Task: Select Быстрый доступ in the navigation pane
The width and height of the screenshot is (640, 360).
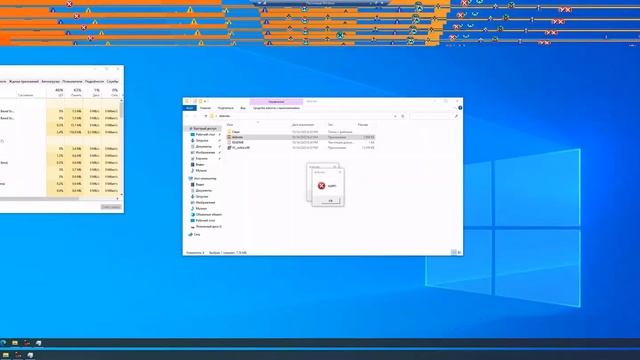Action: (205, 129)
